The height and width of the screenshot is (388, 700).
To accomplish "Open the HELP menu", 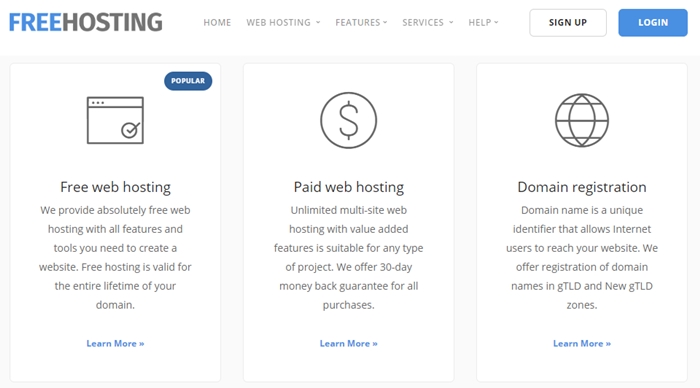I will coord(483,22).
